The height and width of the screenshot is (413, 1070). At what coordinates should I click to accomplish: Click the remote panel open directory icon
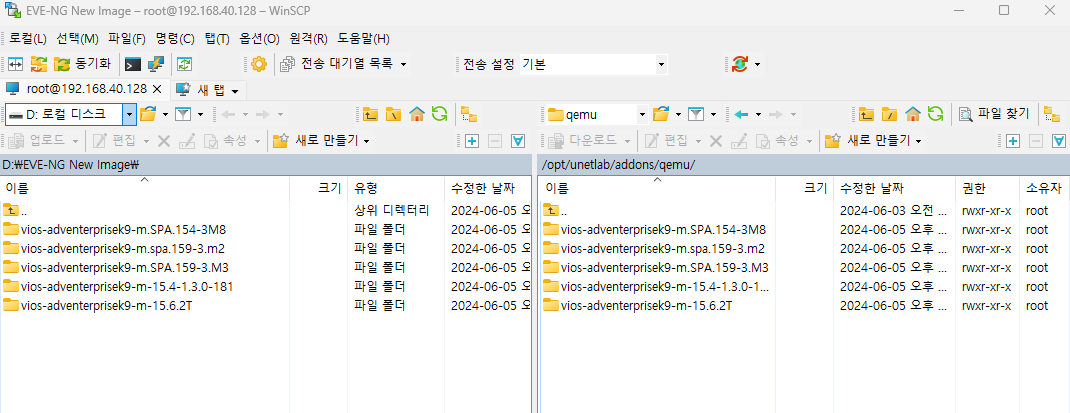click(x=661, y=114)
